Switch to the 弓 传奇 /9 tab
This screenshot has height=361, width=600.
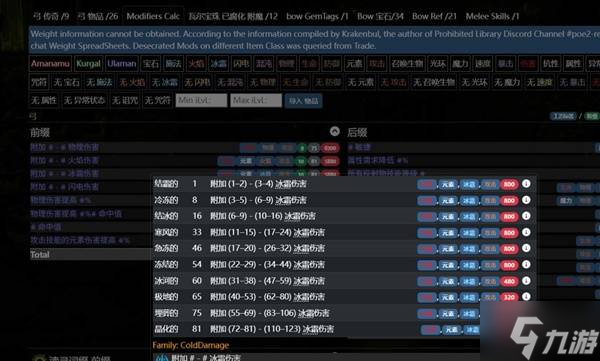(x=51, y=16)
